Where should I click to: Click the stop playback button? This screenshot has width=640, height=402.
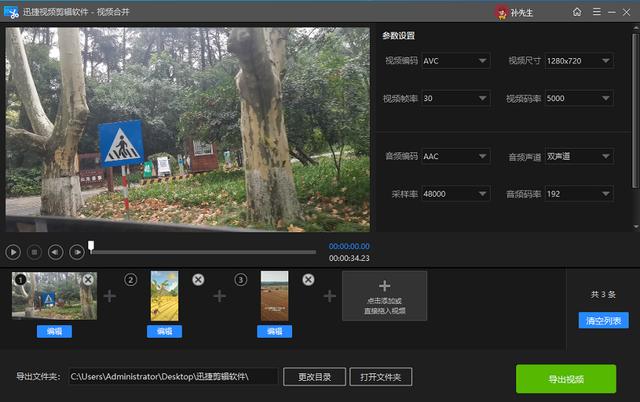34,252
